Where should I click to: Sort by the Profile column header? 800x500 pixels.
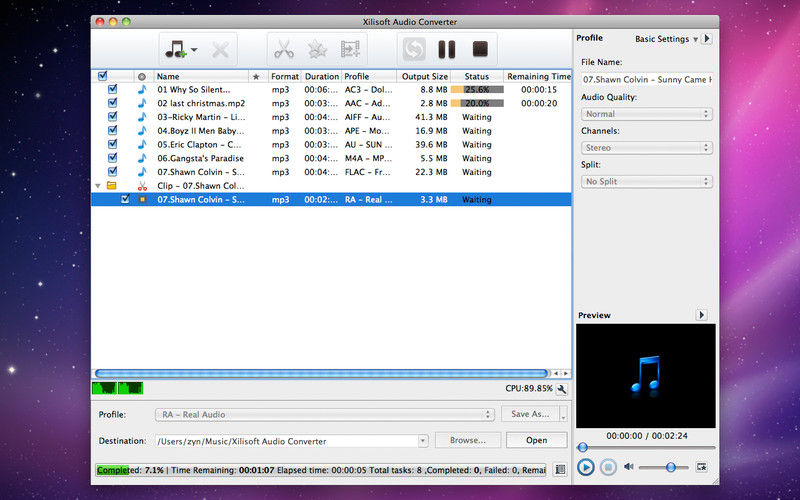(x=369, y=76)
